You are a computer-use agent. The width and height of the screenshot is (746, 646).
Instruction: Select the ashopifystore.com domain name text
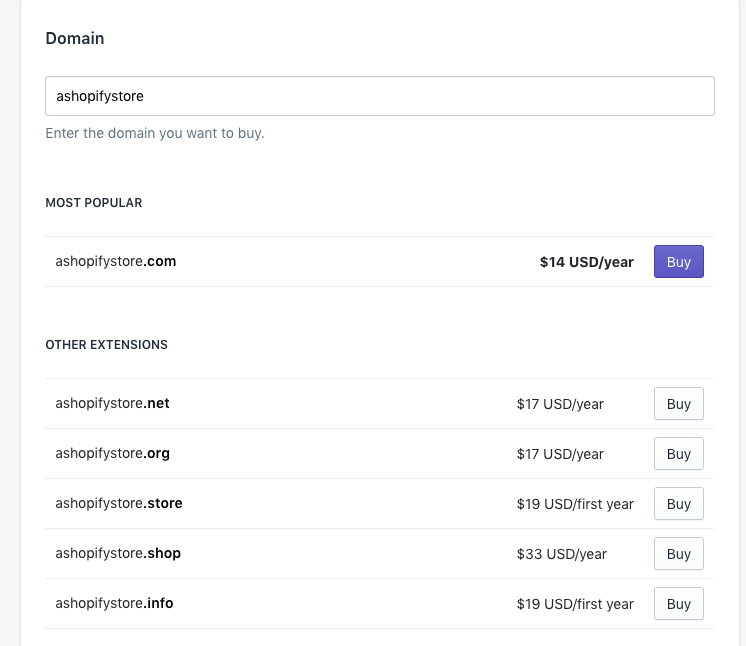[116, 262]
